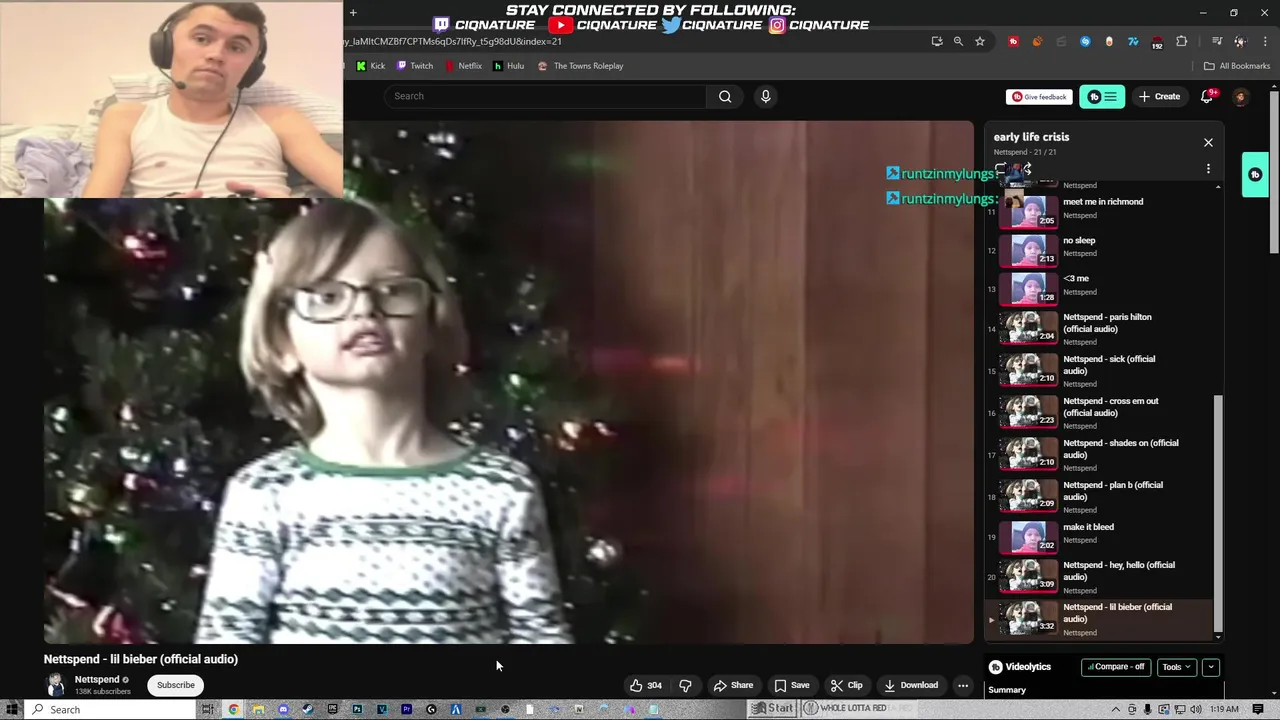Screen dimensions: 1280x720
Task: Open the Videolytics Tools dropdown
Action: pyautogui.click(x=1176, y=667)
